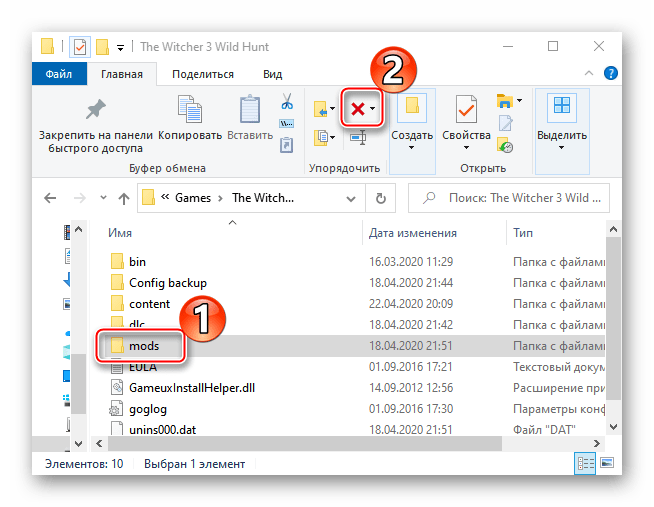Click the Refresh address bar button
The height and width of the screenshot is (507, 654).
click(x=380, y=198)
